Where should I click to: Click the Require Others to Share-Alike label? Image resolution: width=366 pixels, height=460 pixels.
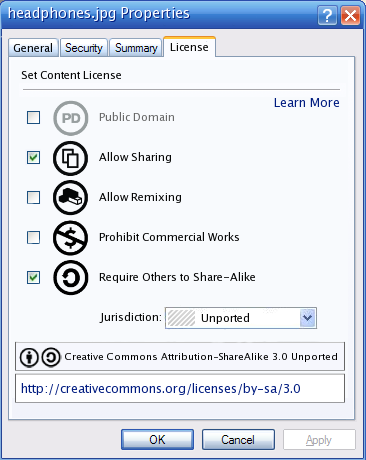point(177,277)
